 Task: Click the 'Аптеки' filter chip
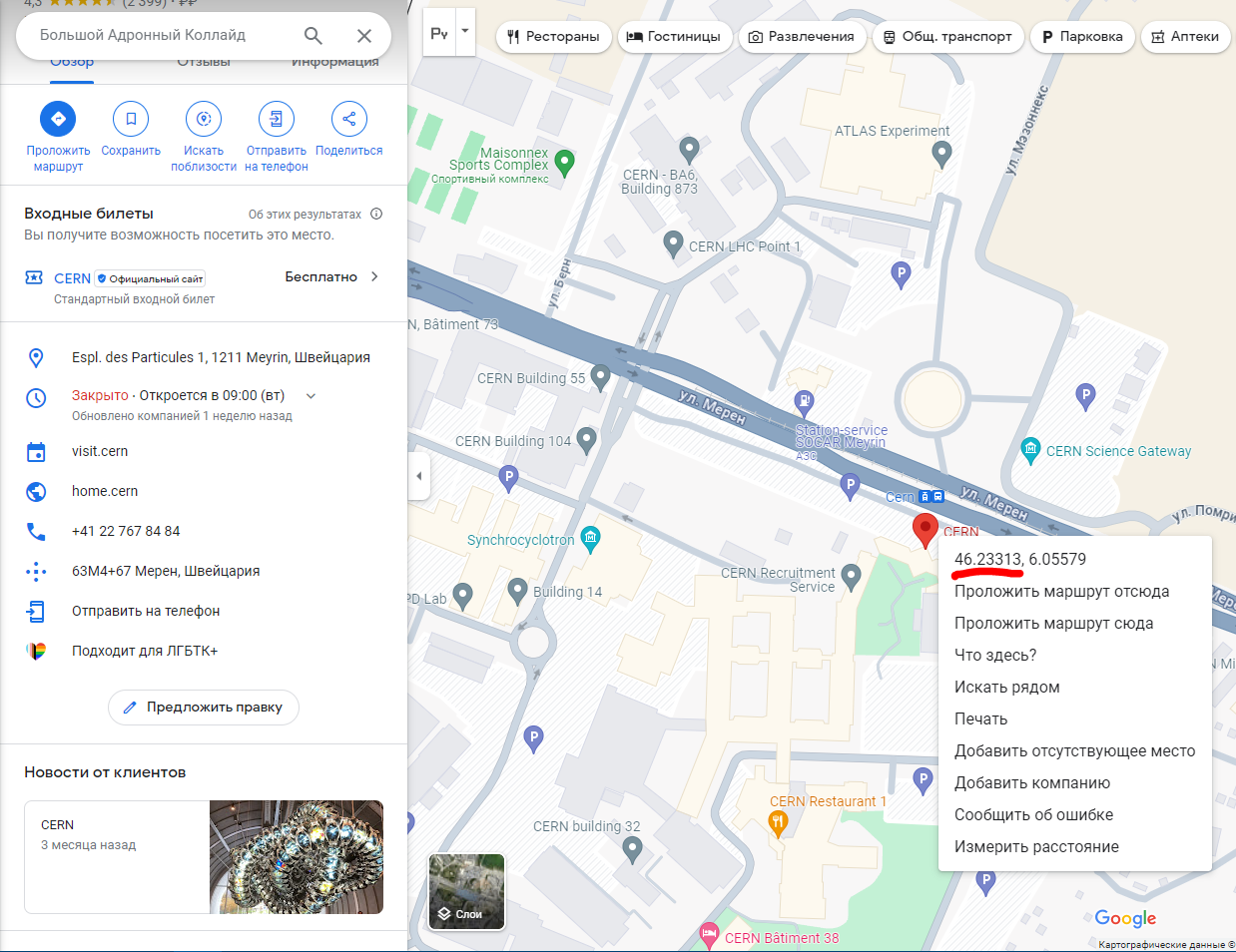(1186, 37)
